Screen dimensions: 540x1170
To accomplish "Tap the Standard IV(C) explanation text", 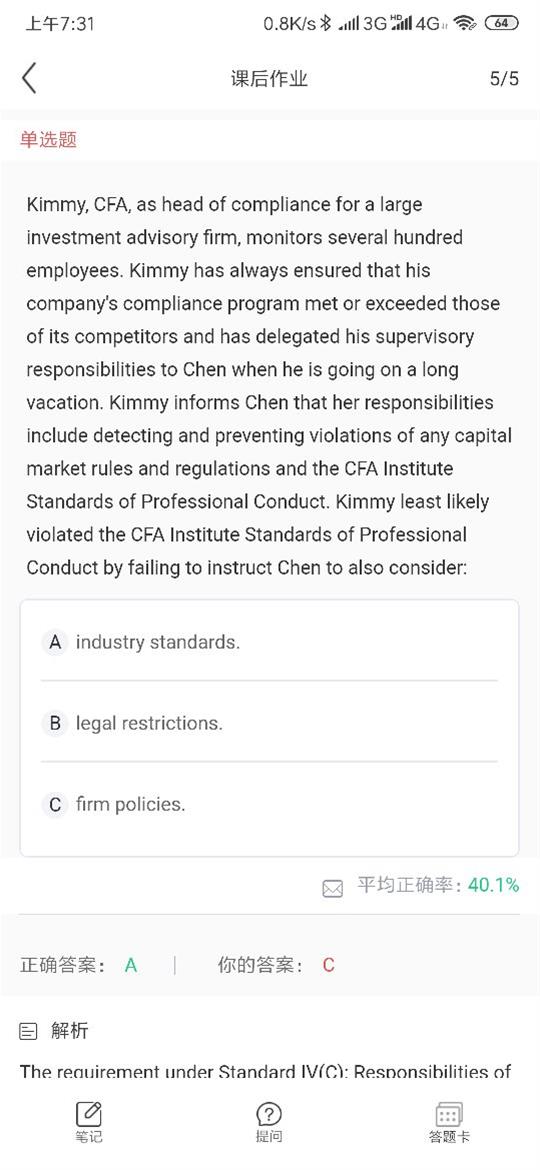I will [266, 1072].
